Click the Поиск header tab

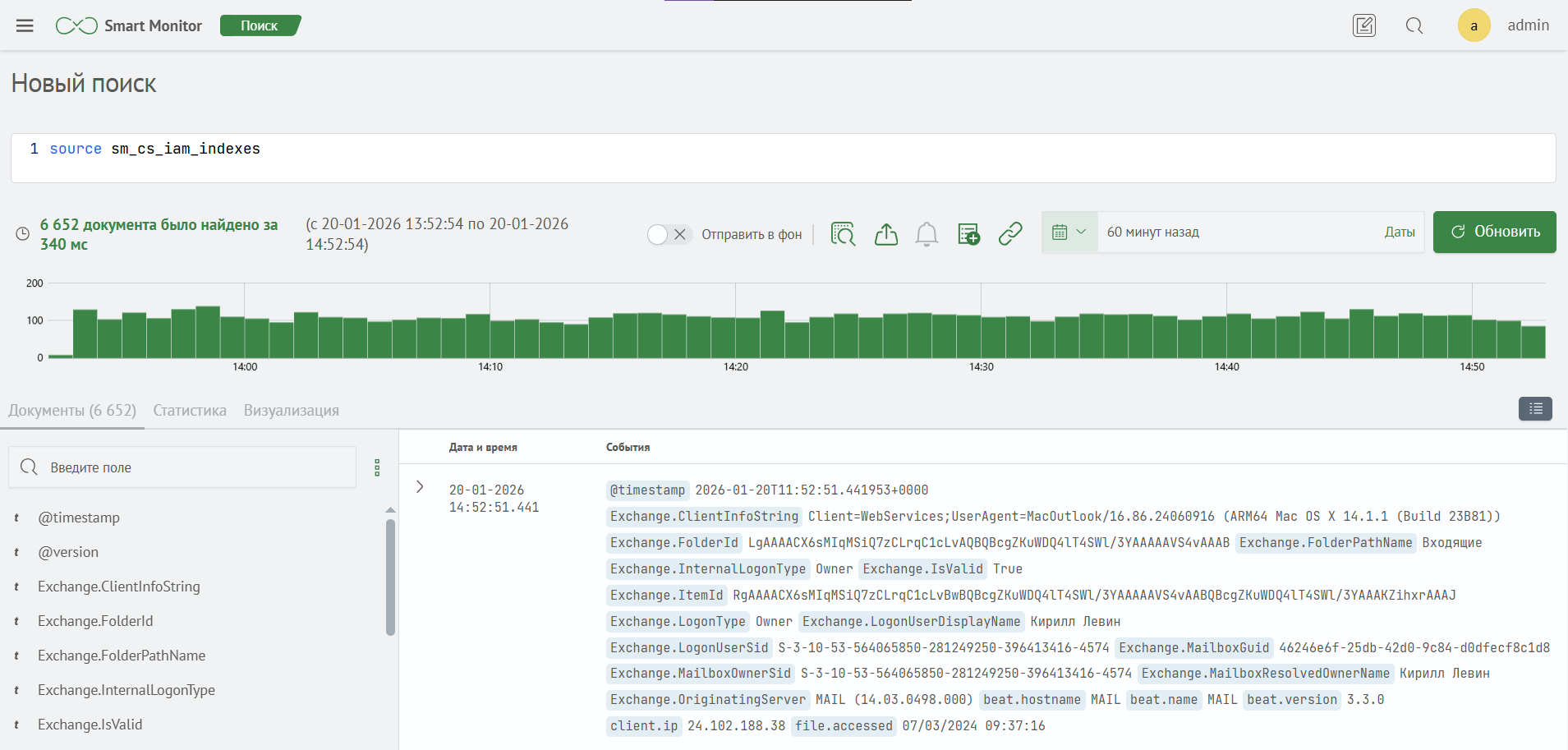coord(260,25)
